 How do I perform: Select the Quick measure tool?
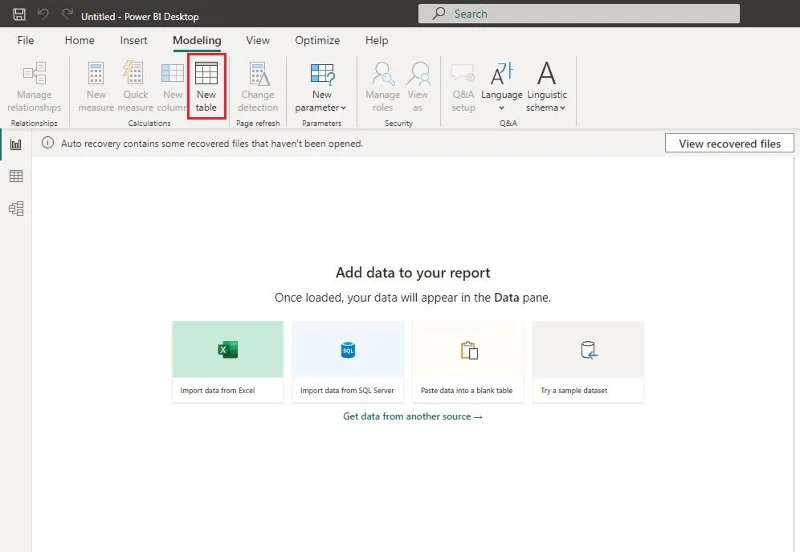pos(135,87)
